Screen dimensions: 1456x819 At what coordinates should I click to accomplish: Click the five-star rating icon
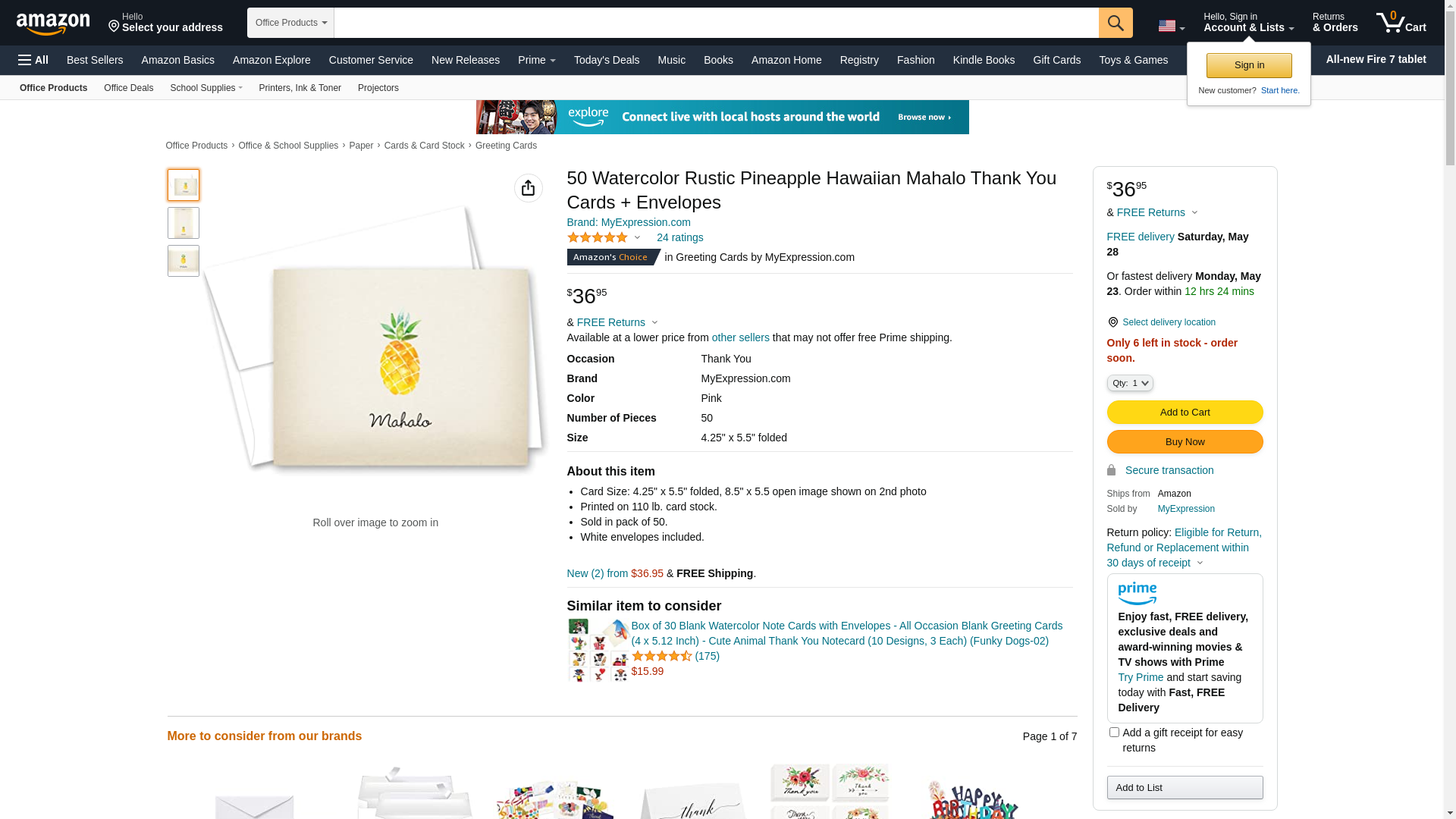click(598, 237)
